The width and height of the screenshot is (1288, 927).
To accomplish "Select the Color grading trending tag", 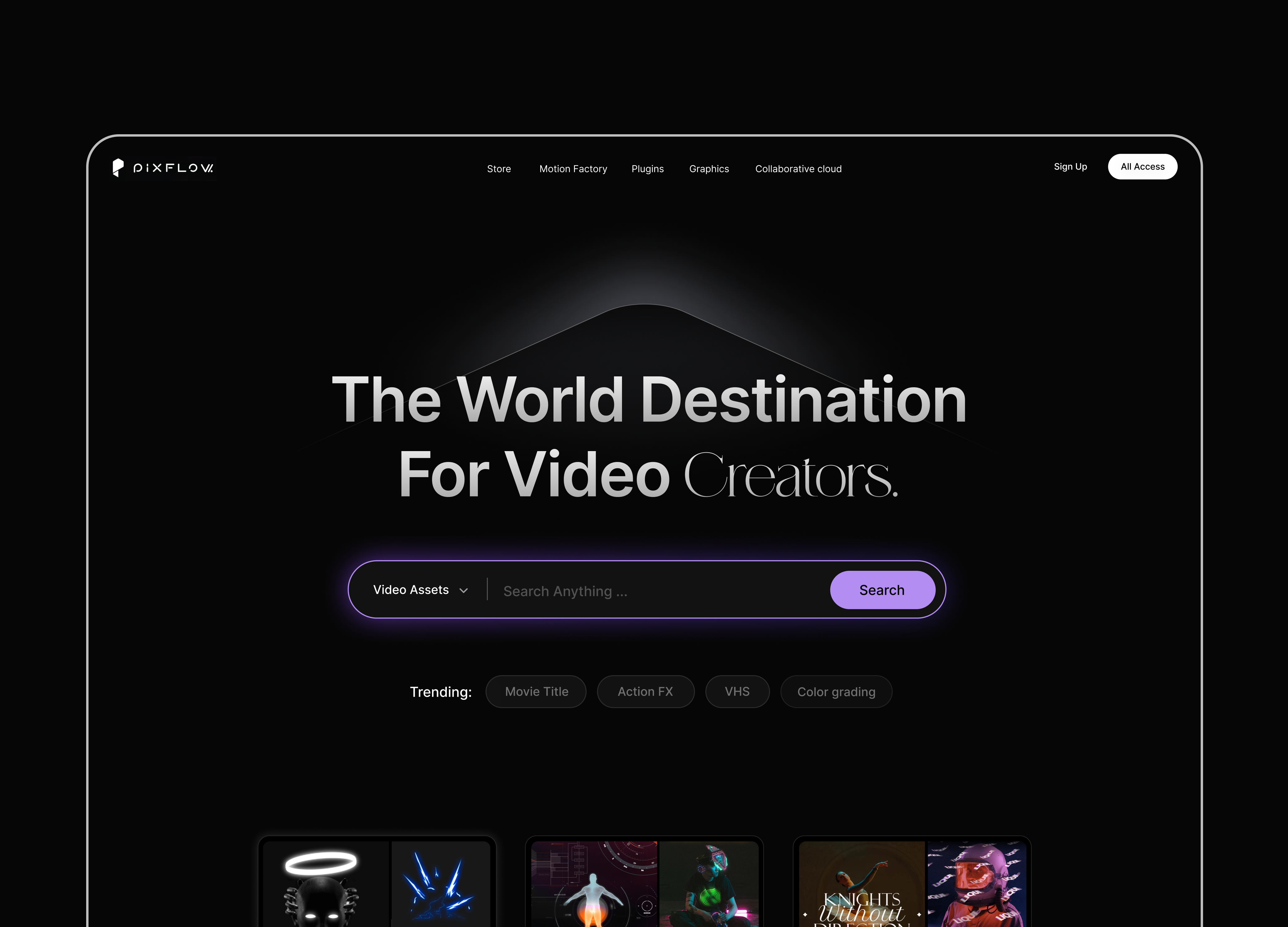I will coord(836,691).
